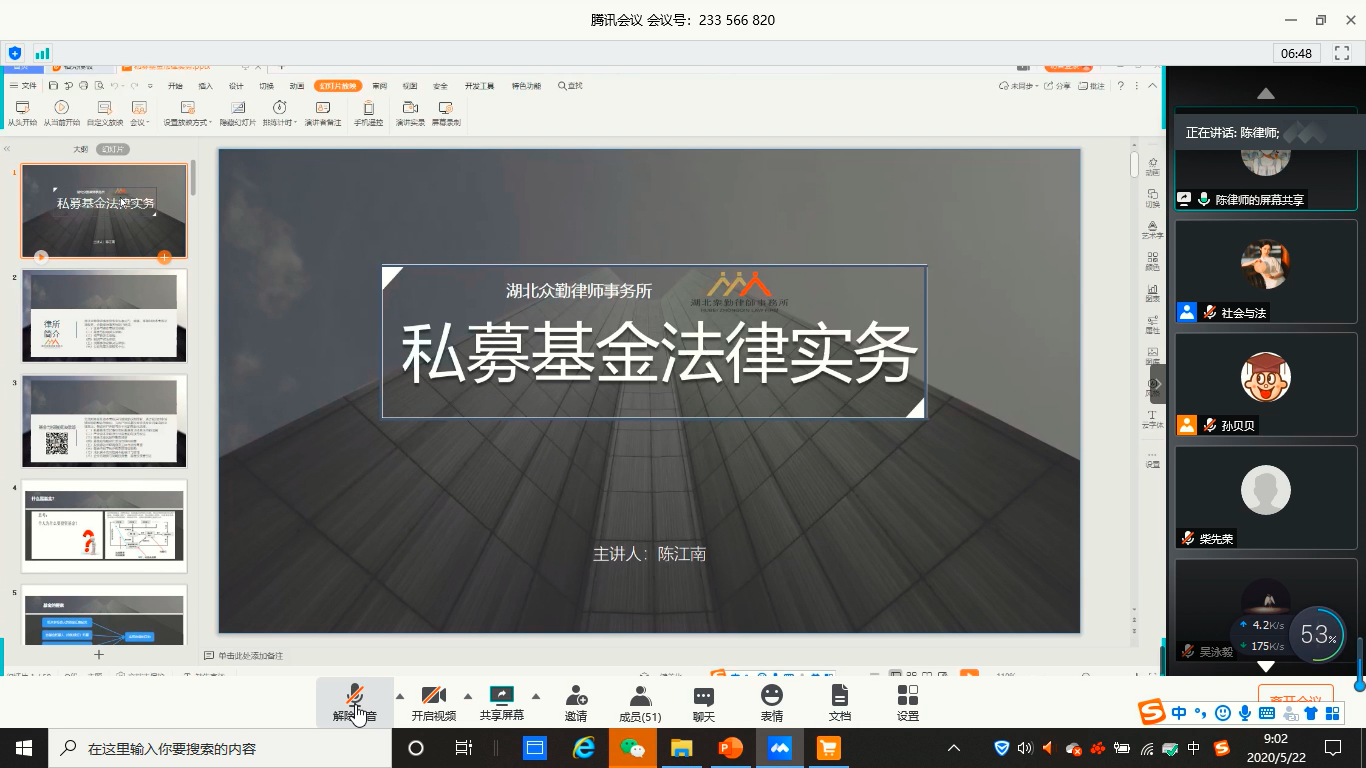Screen dimensions: 1366x768
Task: Click the 共享屏幕 share screen icon
Action: [x=501, y=701]
